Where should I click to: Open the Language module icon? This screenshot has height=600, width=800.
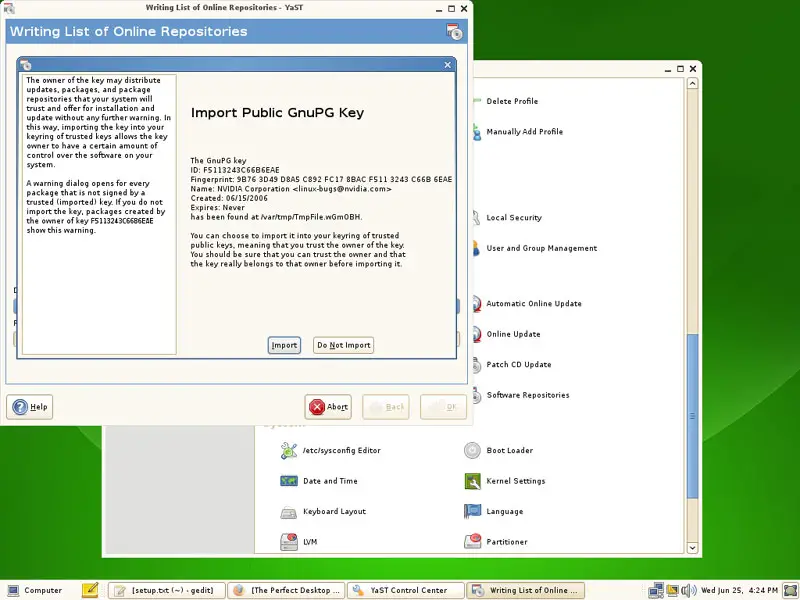[x=472, y=511]
